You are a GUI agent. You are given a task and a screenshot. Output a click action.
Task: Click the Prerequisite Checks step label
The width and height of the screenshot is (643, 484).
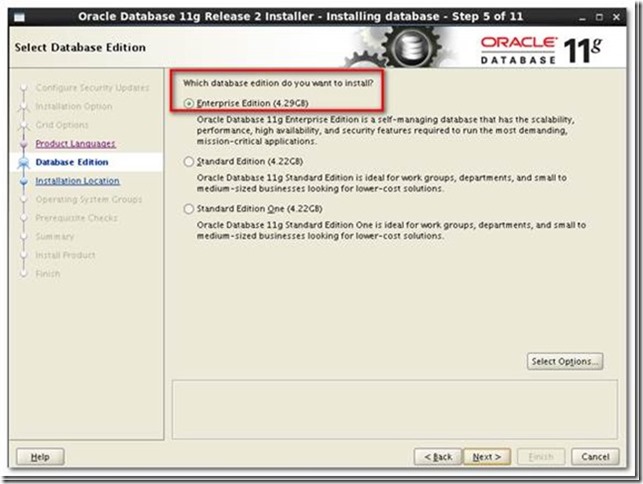click(76, 218)
